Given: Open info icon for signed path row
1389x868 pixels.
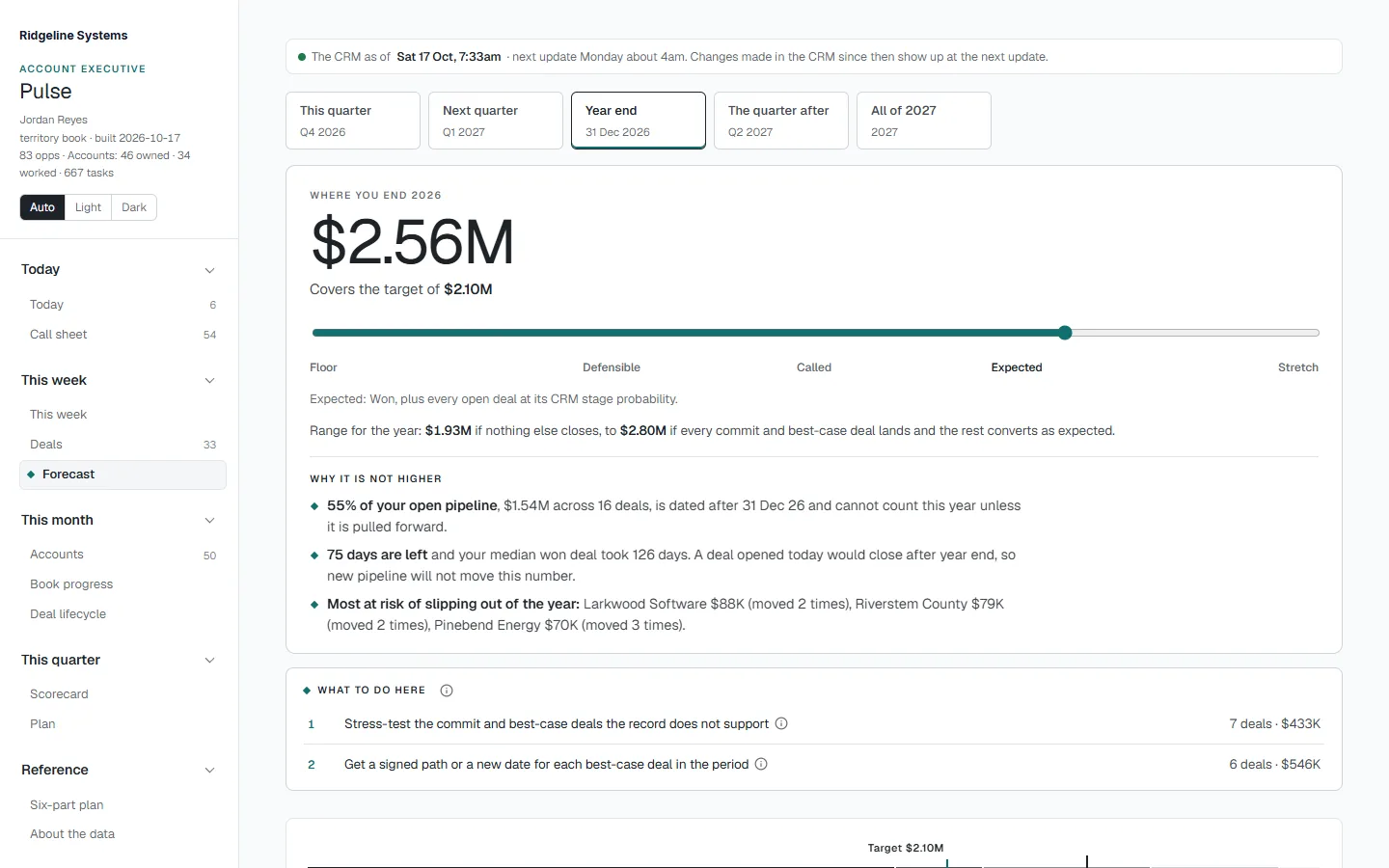Looking at the screenshot, I should point(761,764).
